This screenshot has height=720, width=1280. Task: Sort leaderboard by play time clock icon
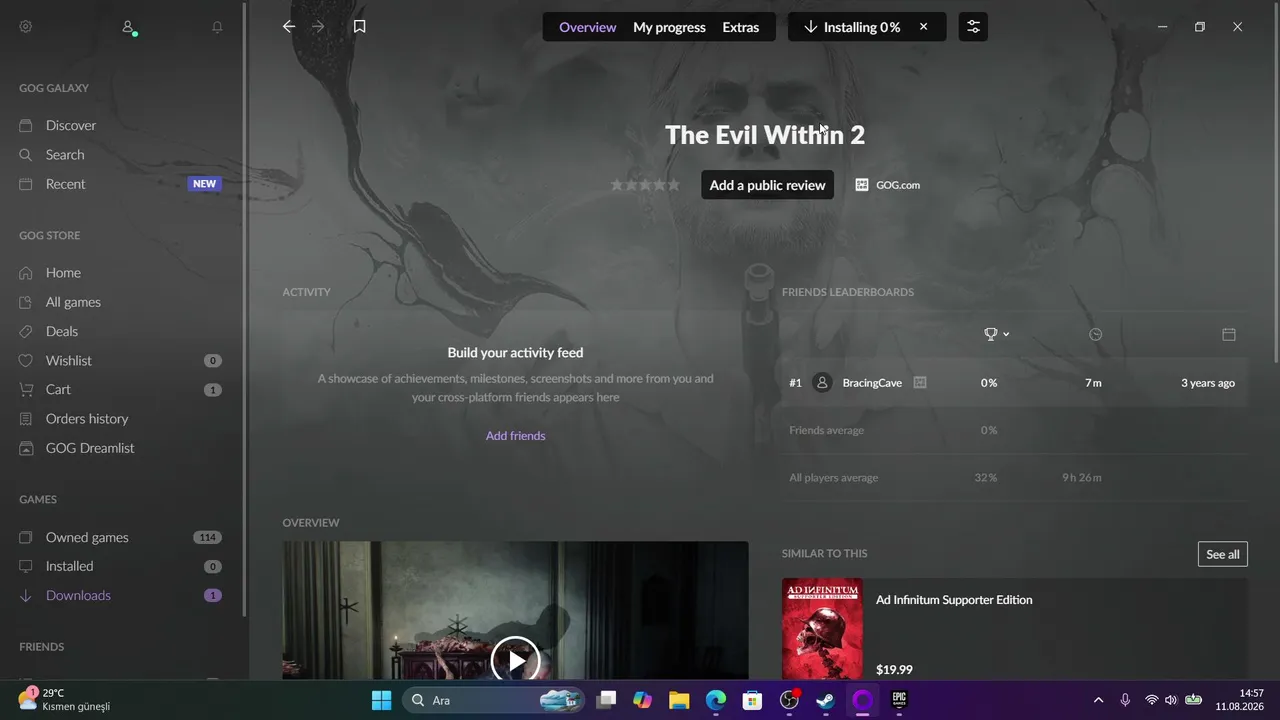pos(1095,334)
